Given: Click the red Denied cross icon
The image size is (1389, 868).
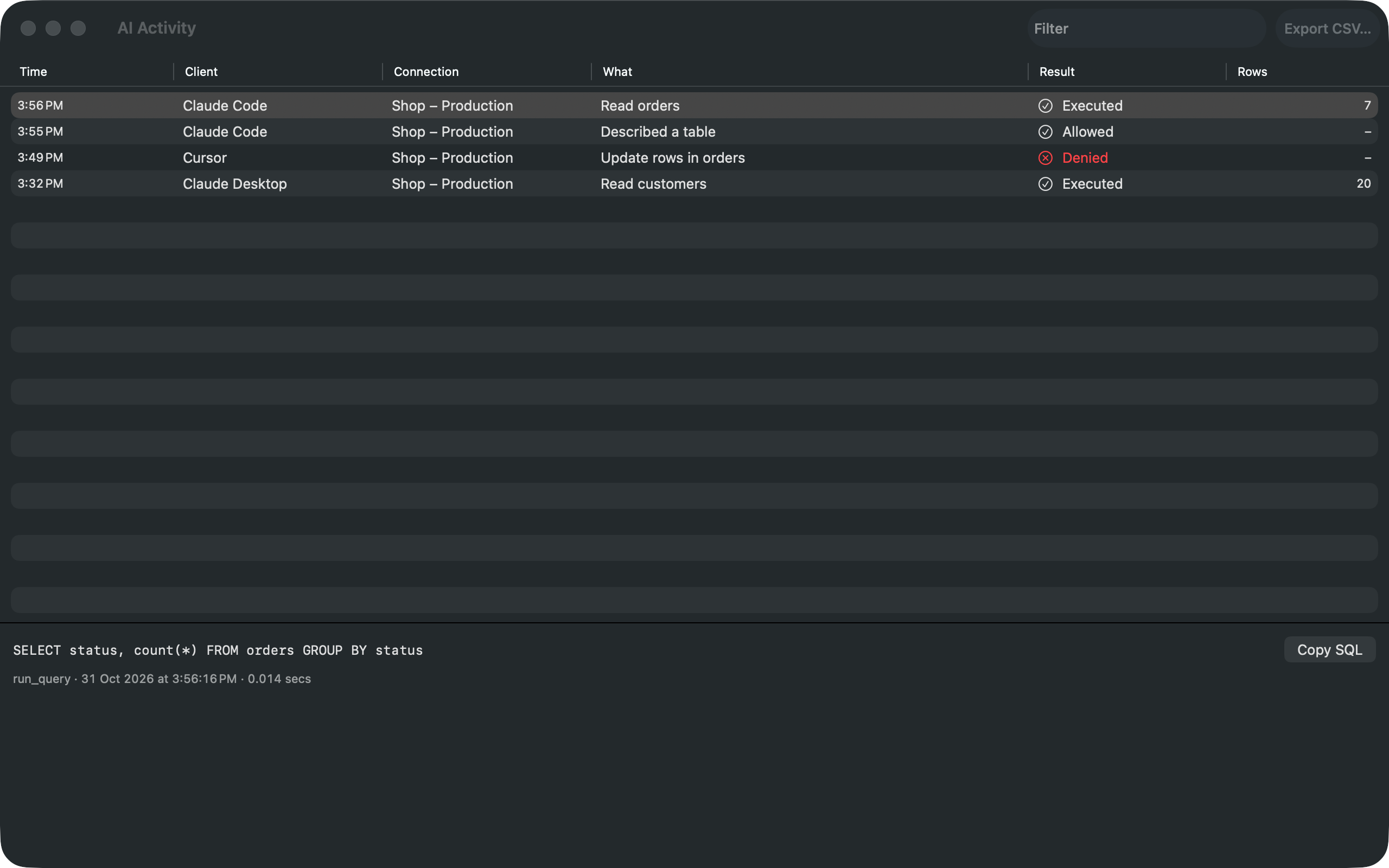Looking at the screenshot, I should pos(1045,158).
